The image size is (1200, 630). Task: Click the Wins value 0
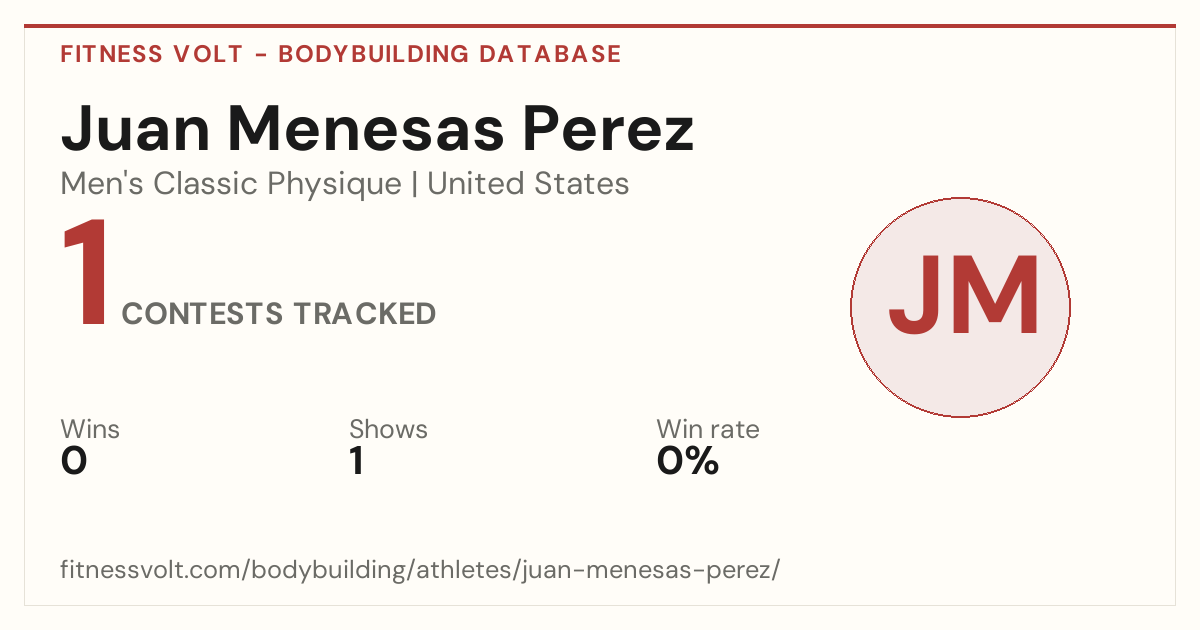tap(74, 461)
